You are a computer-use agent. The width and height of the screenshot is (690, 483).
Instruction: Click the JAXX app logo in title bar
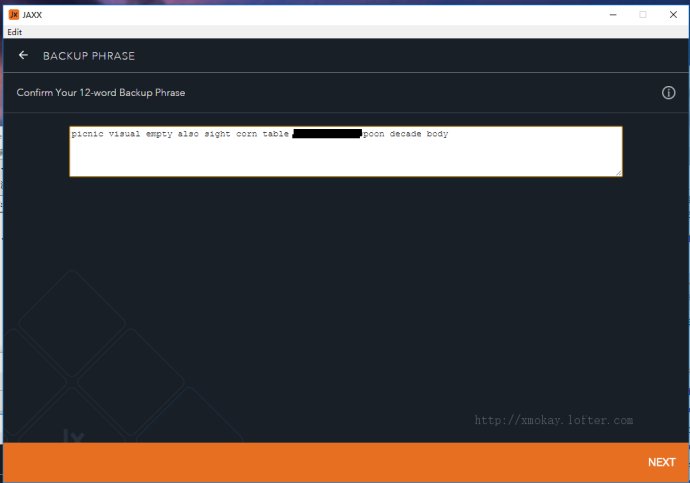coord(14,15)
